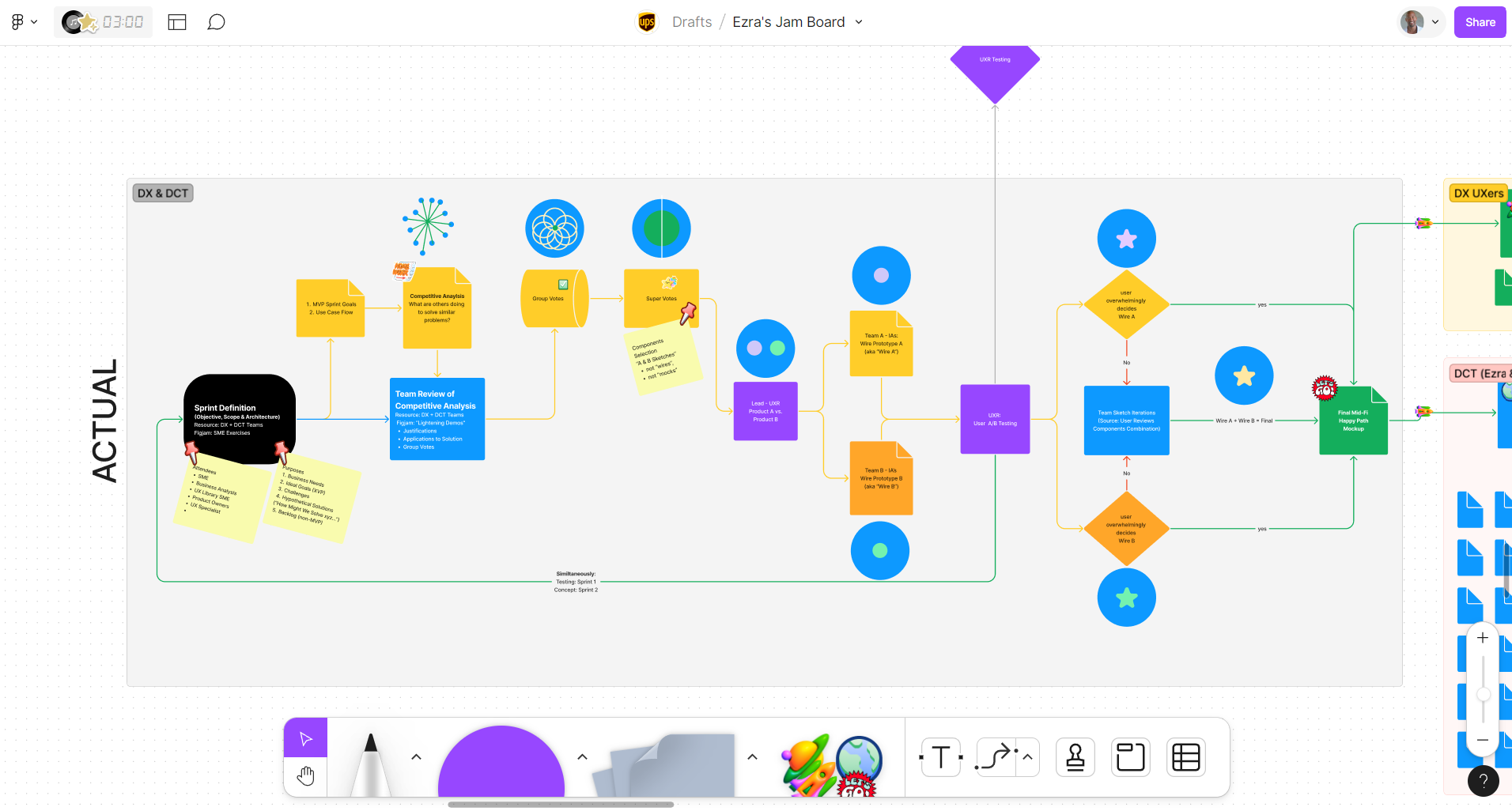
Task: Click the zoom slider handle
Action: coord(1484,694)
